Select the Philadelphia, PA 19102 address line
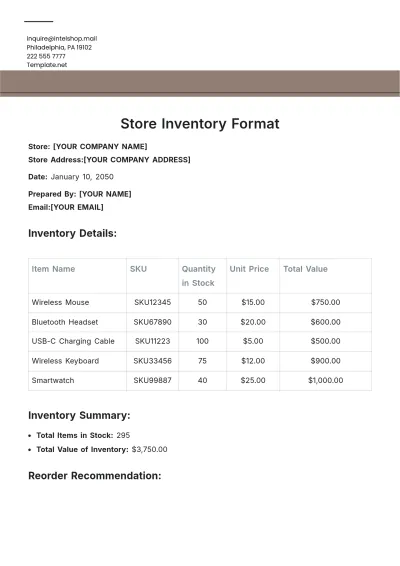Screen dimensions: 400x566 click(x=59, y=47)
